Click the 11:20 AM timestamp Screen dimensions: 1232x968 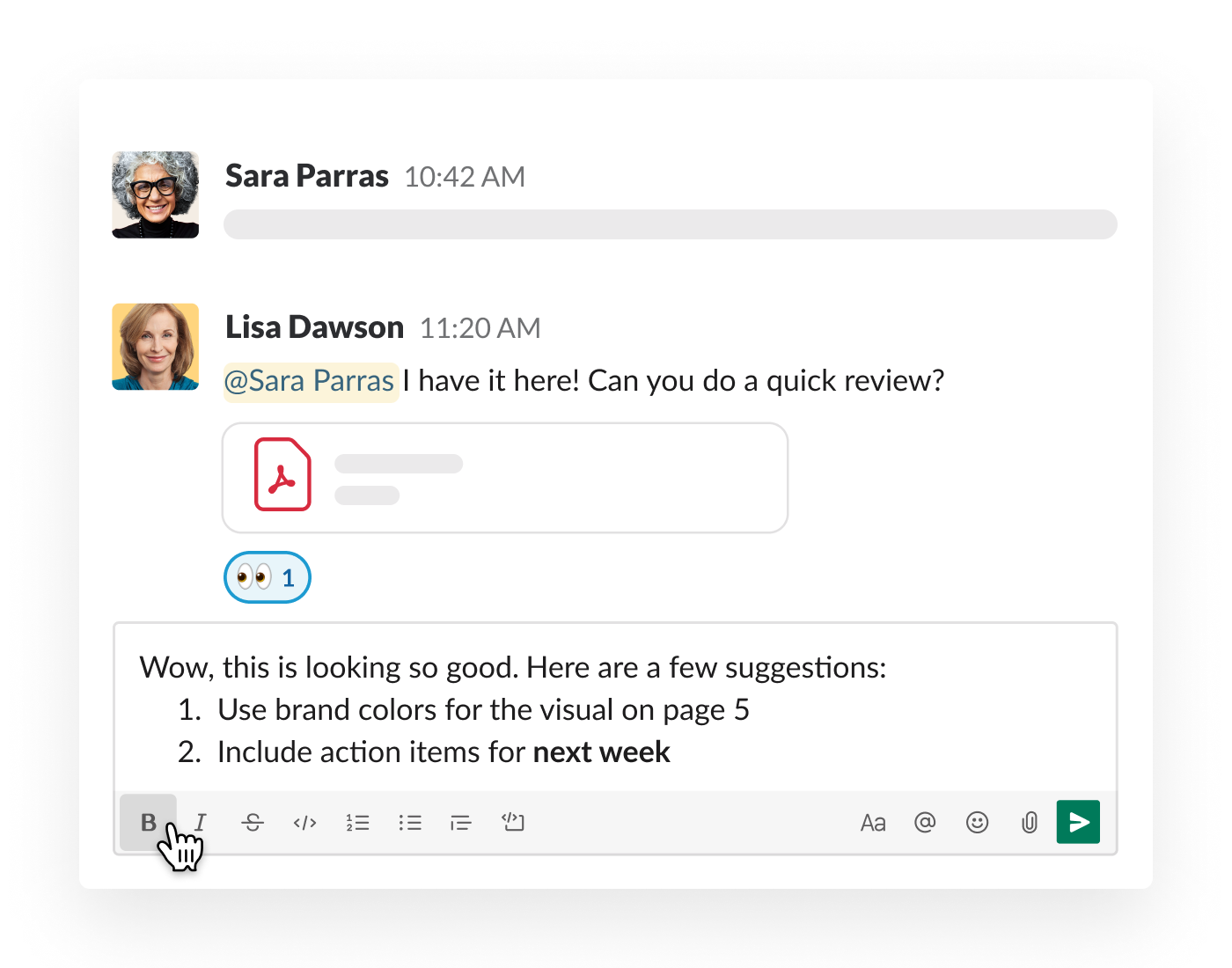pyautogui.click(x=480, y=328)
